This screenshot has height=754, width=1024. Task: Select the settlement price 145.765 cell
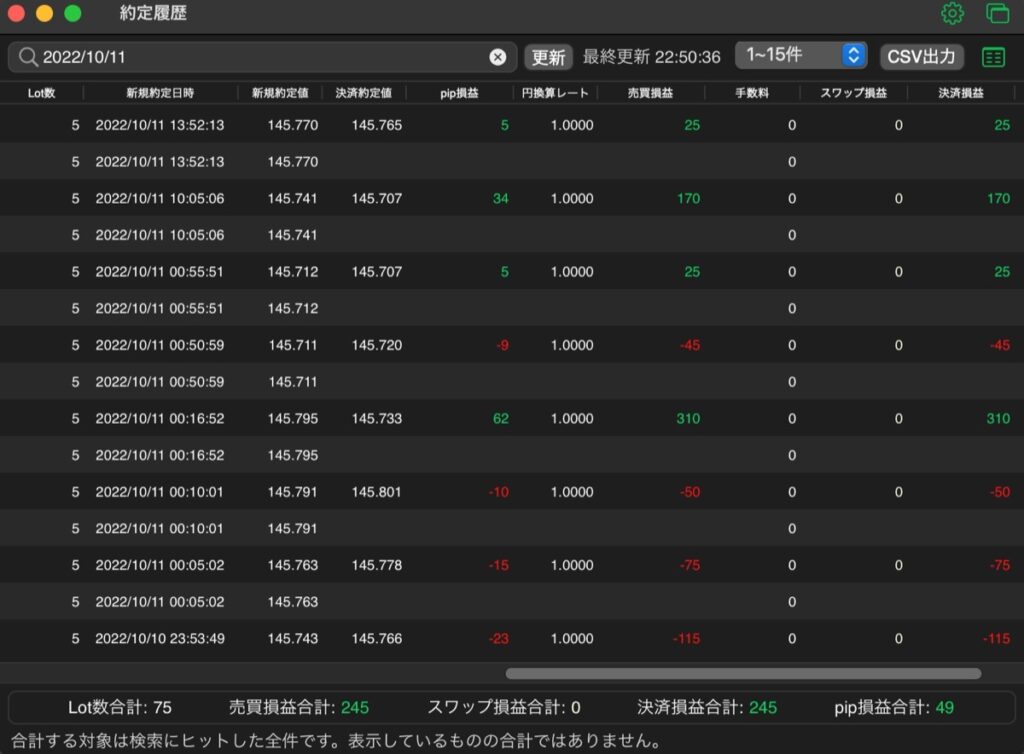coord(377,125)
